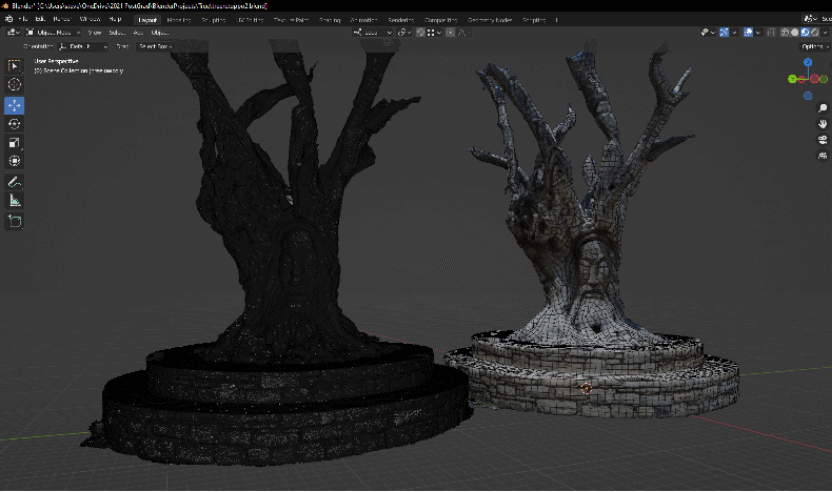Click the Blender logo menu icon

[9, 19]
